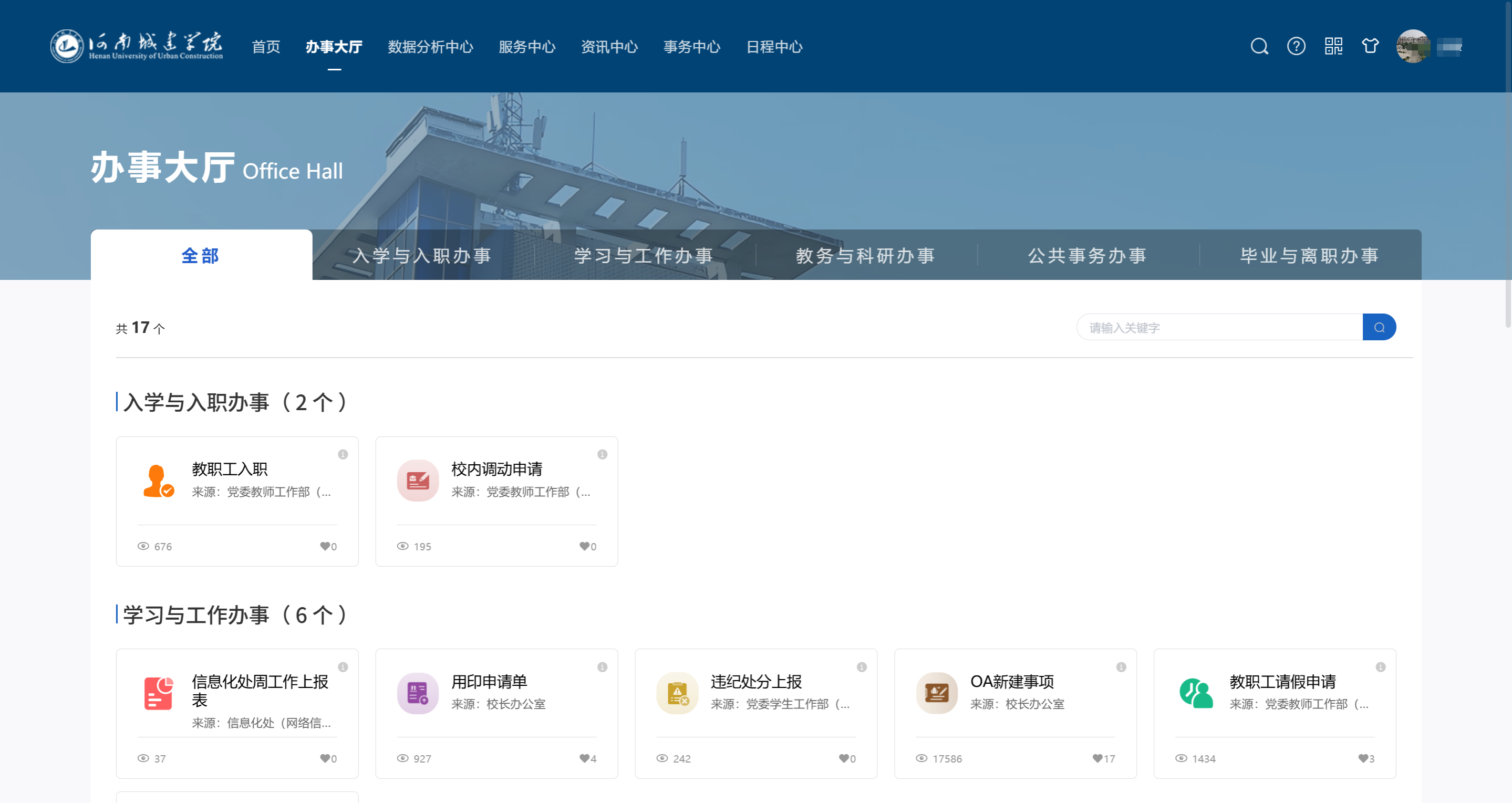The image size is (1512, 803).
Task: Switch to 入学与入职办事 tab
Action: pos(422,255)
